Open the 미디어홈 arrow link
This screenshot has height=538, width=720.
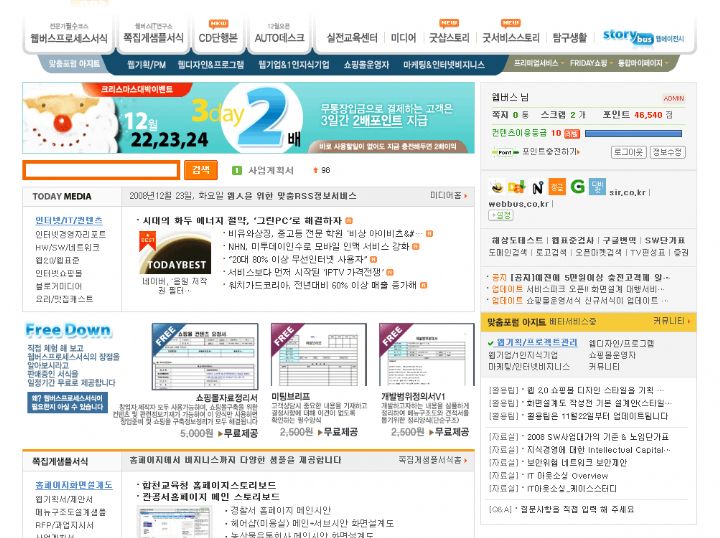[x=448, y=196]
